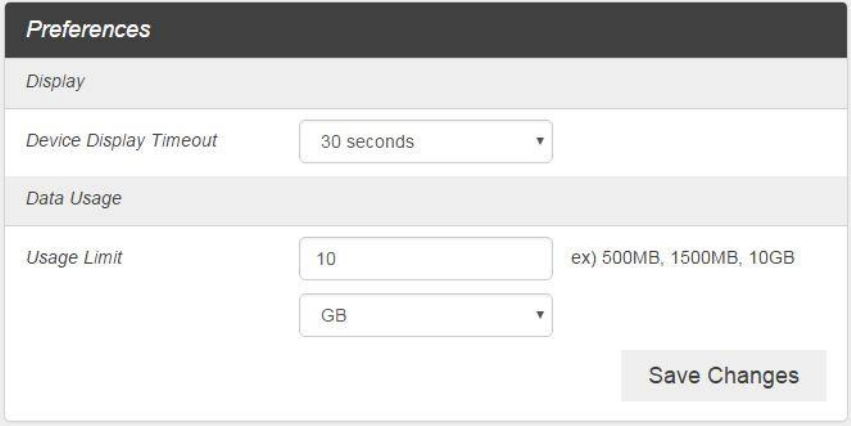The width and height of the screenshot is (851, 426).
Task: Click the example hint text 500MB, 1500MB, 10GB
Action: click(690, 258)
